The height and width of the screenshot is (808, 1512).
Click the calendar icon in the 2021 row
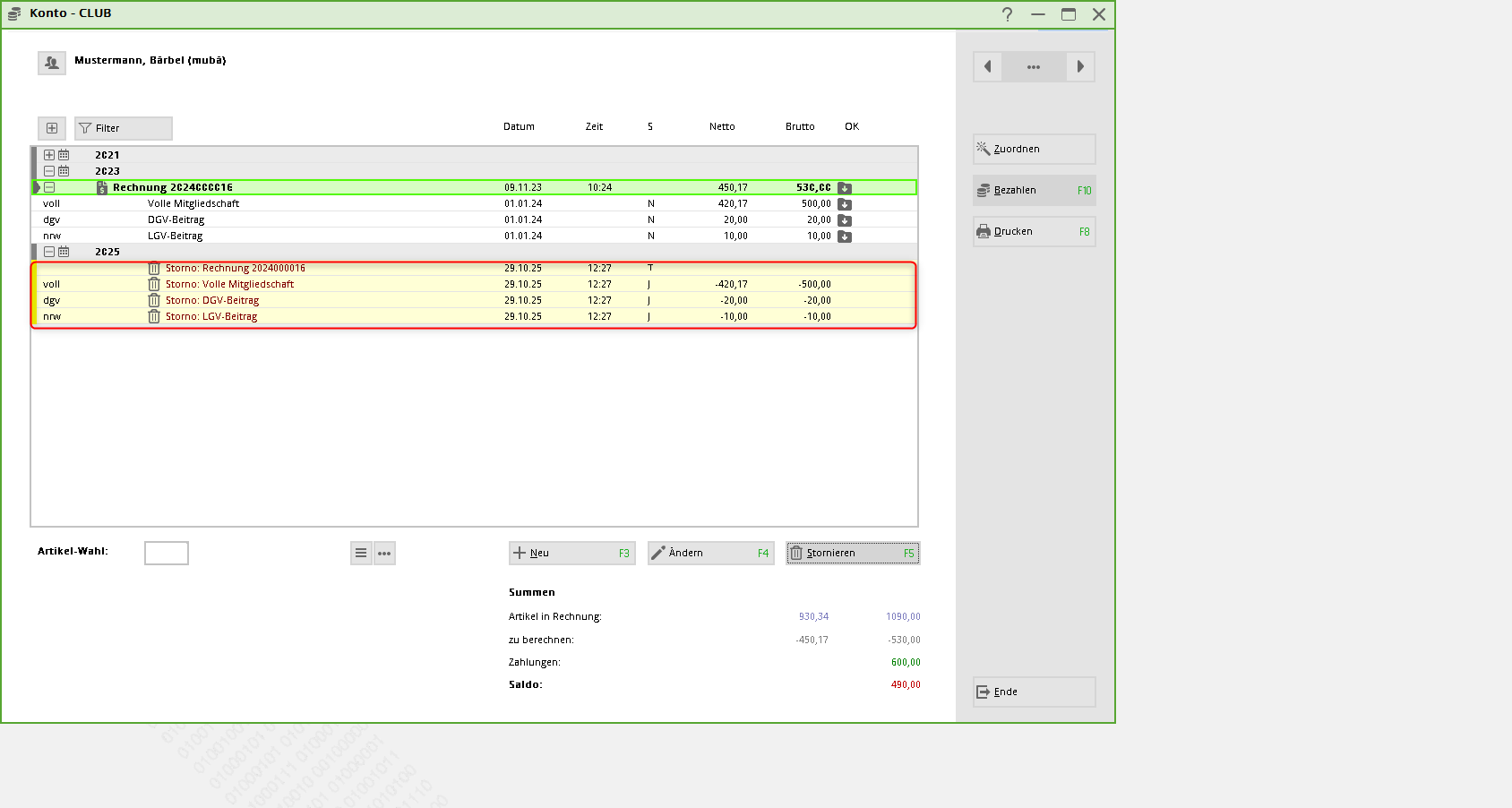coord(64,155)
